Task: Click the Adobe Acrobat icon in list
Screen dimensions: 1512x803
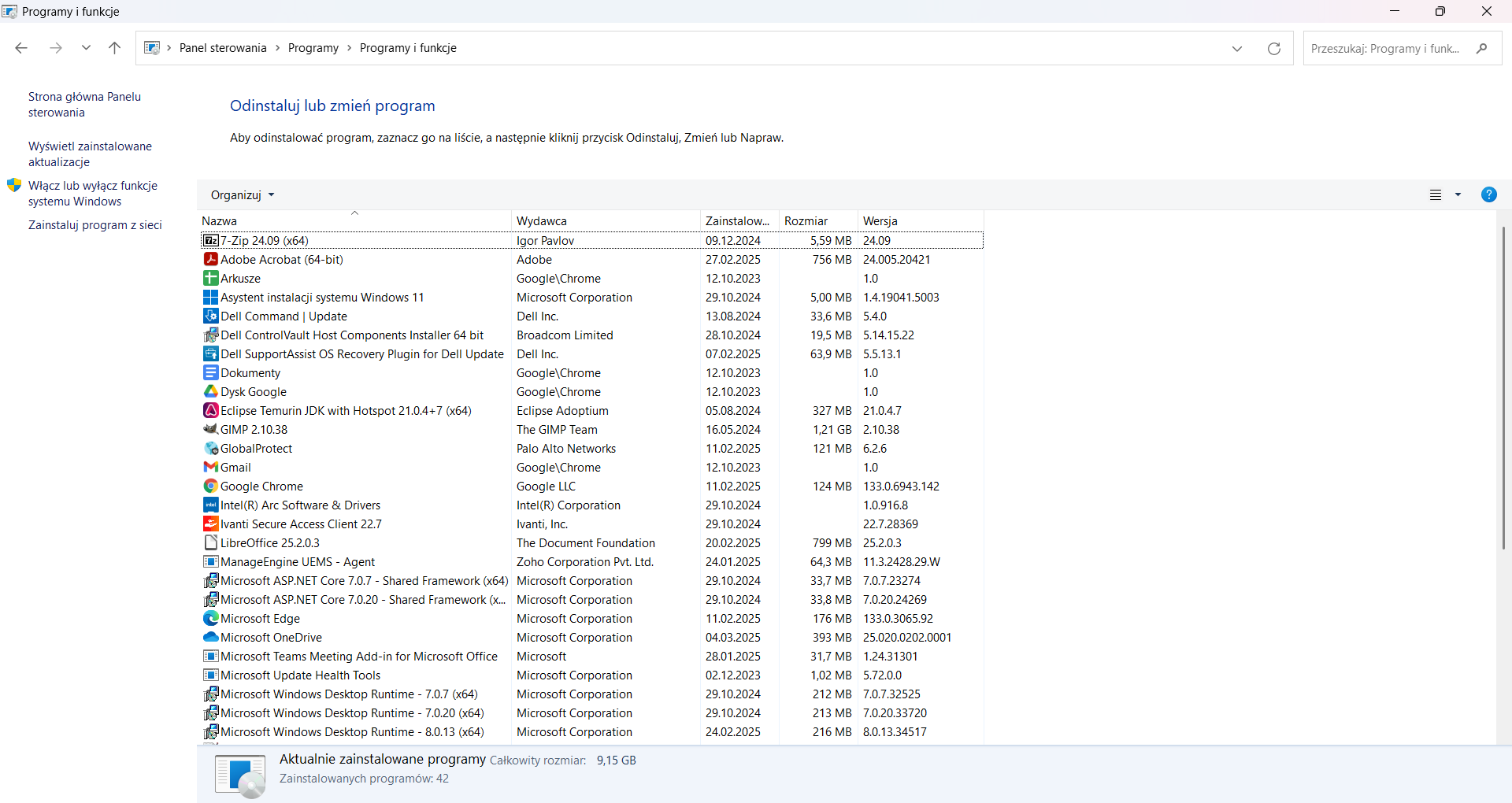Action: (211, 259)
